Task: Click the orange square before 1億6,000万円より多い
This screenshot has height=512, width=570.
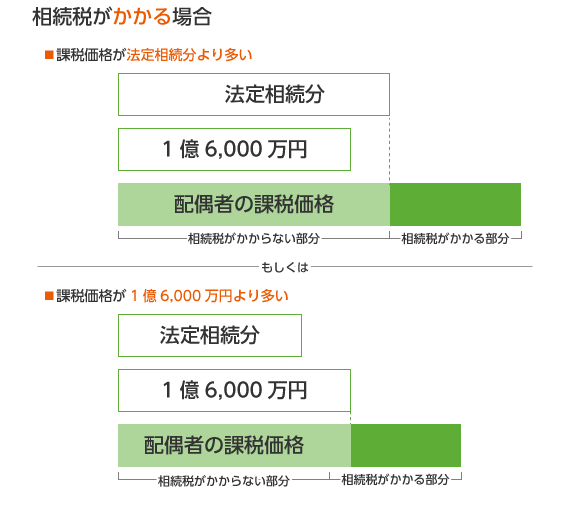Action: (x=49, y=296)
